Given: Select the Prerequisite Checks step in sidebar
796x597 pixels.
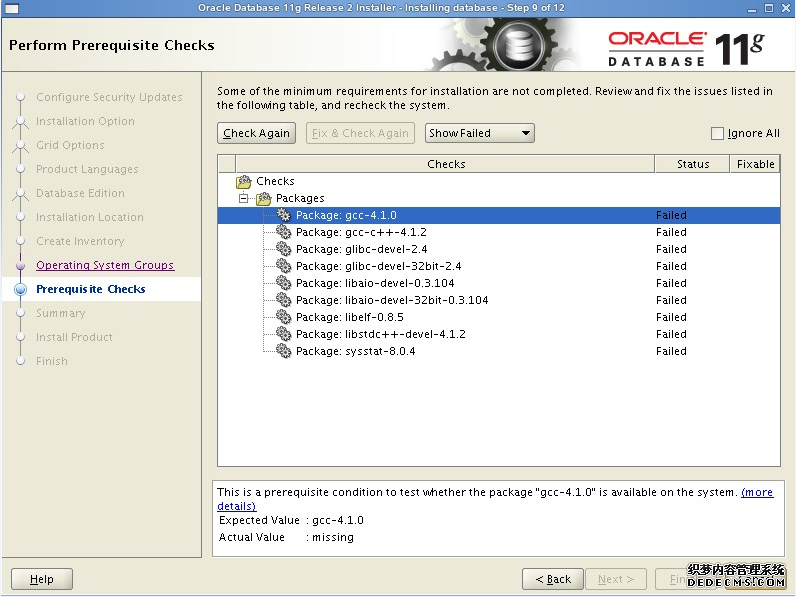Looking at the screenshot, I should 91,289.
